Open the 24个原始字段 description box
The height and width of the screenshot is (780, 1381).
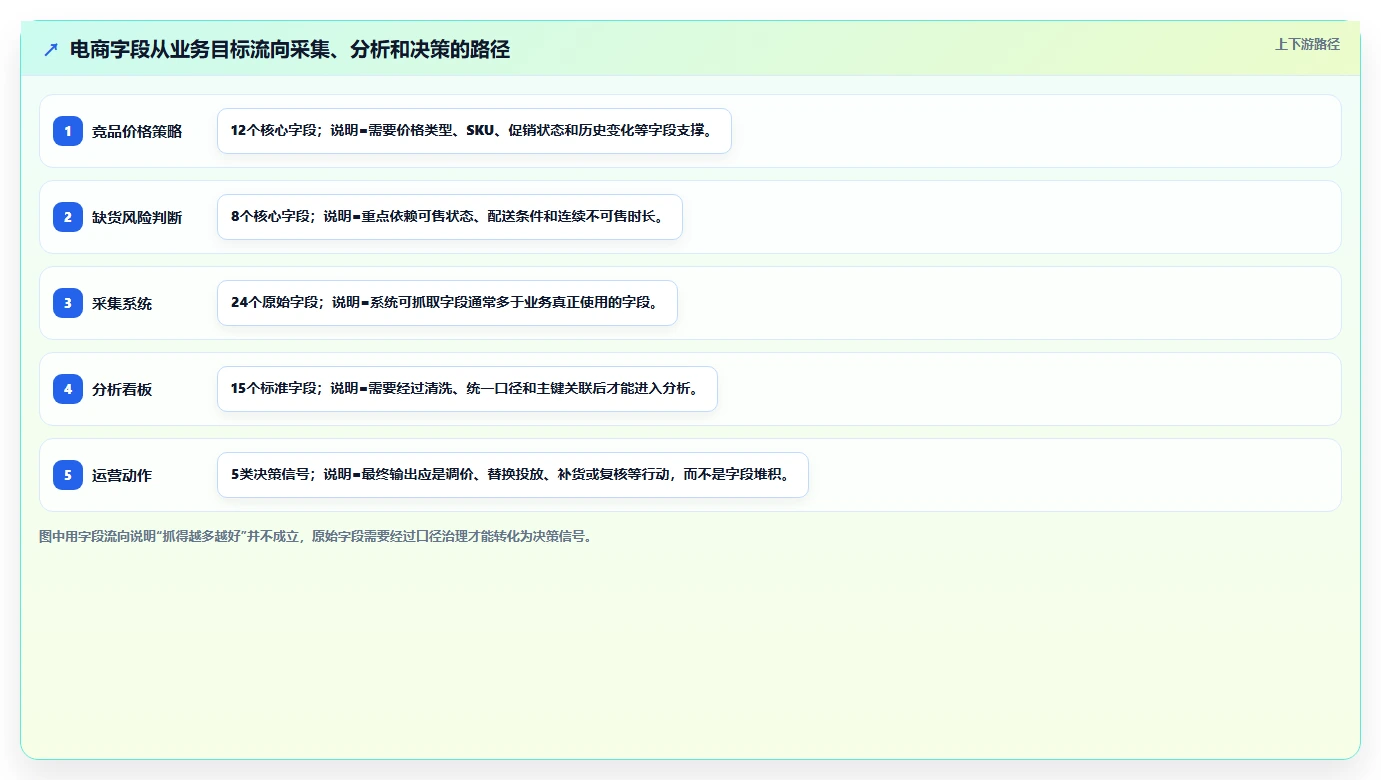[447, 303]
